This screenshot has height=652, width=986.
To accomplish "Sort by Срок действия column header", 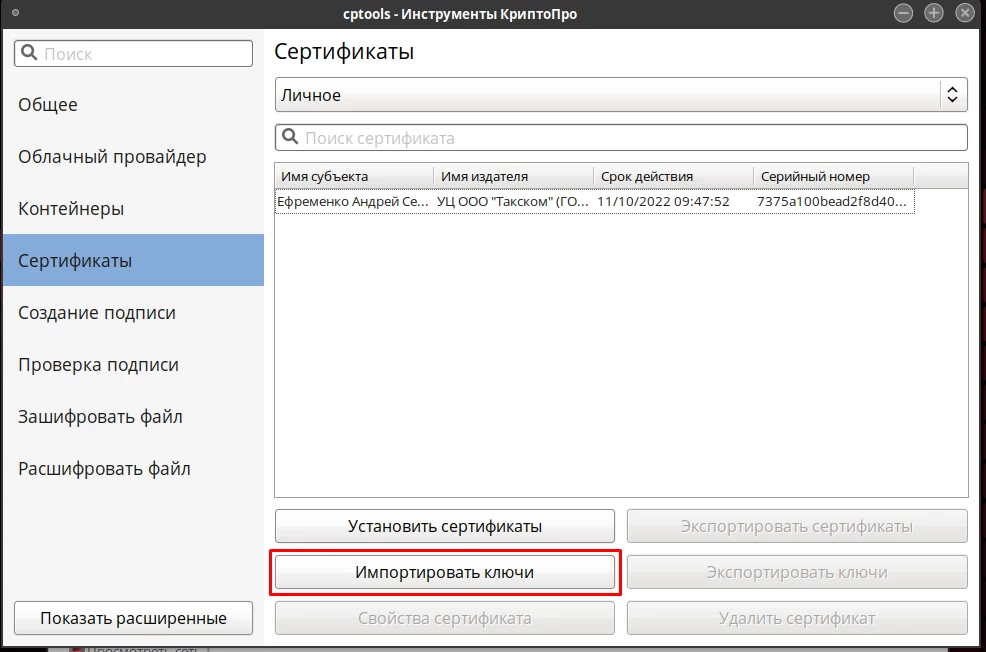I will (x=673, y=177).
